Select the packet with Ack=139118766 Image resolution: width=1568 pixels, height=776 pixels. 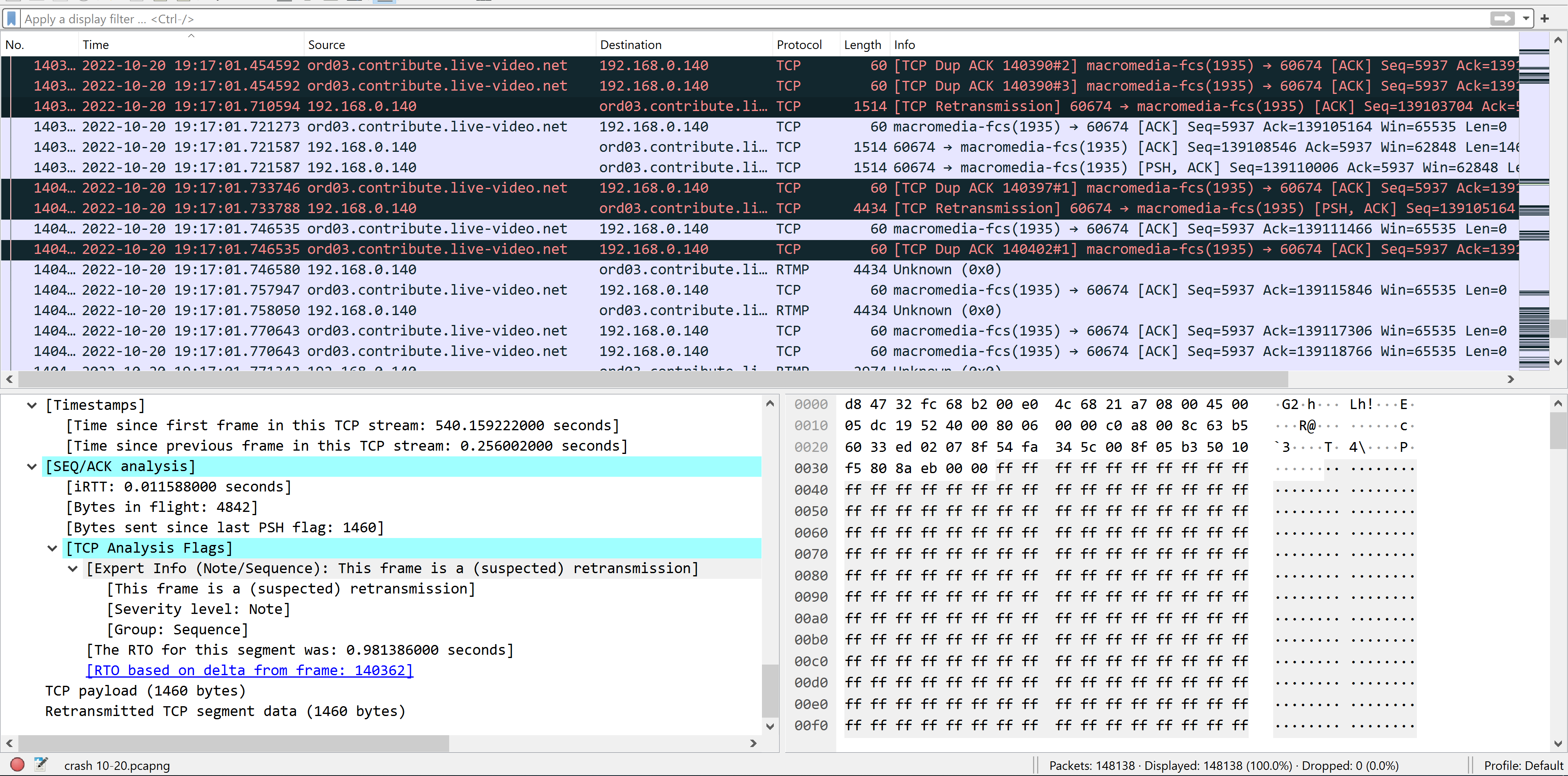point(759,351)
